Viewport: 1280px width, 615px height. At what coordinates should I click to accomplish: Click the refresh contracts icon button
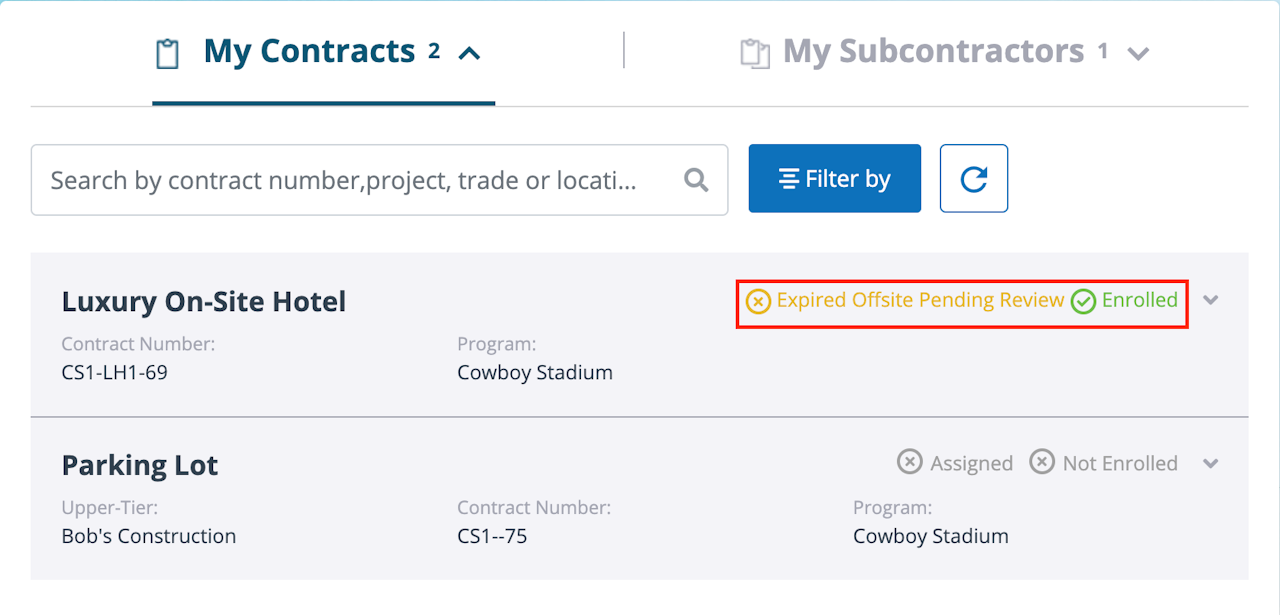click(973, 179)
